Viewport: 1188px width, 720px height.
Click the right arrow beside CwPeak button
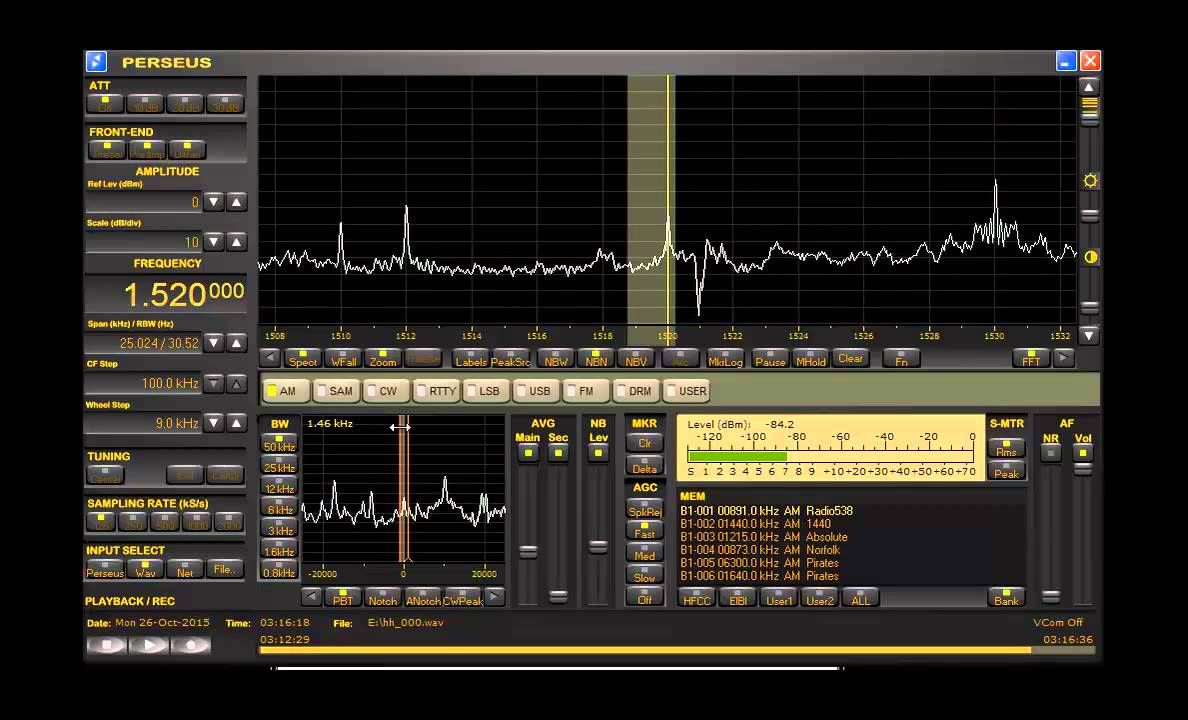(x=494, y=597)
